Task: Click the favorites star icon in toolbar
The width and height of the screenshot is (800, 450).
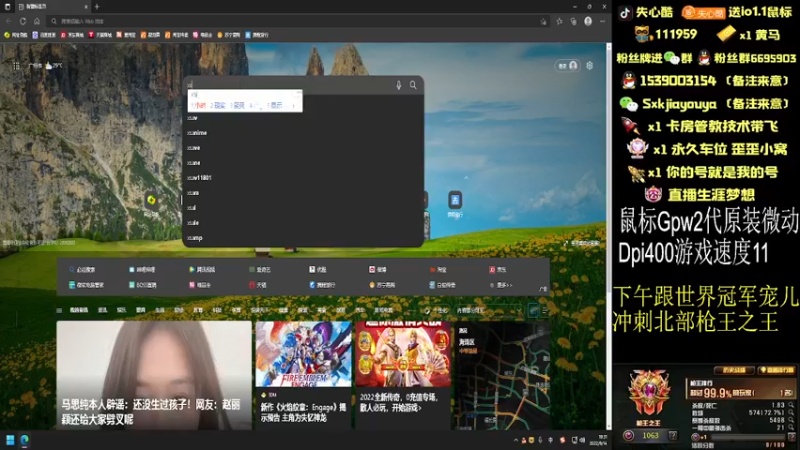Action: tap(559, 21)
